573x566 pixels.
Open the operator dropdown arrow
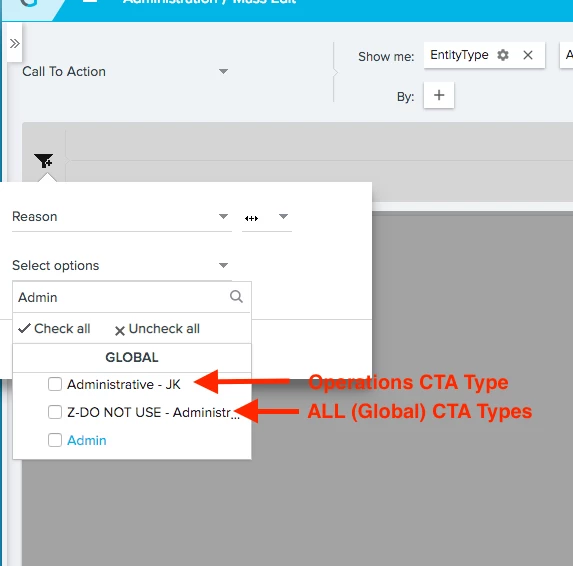coord(283,216)
